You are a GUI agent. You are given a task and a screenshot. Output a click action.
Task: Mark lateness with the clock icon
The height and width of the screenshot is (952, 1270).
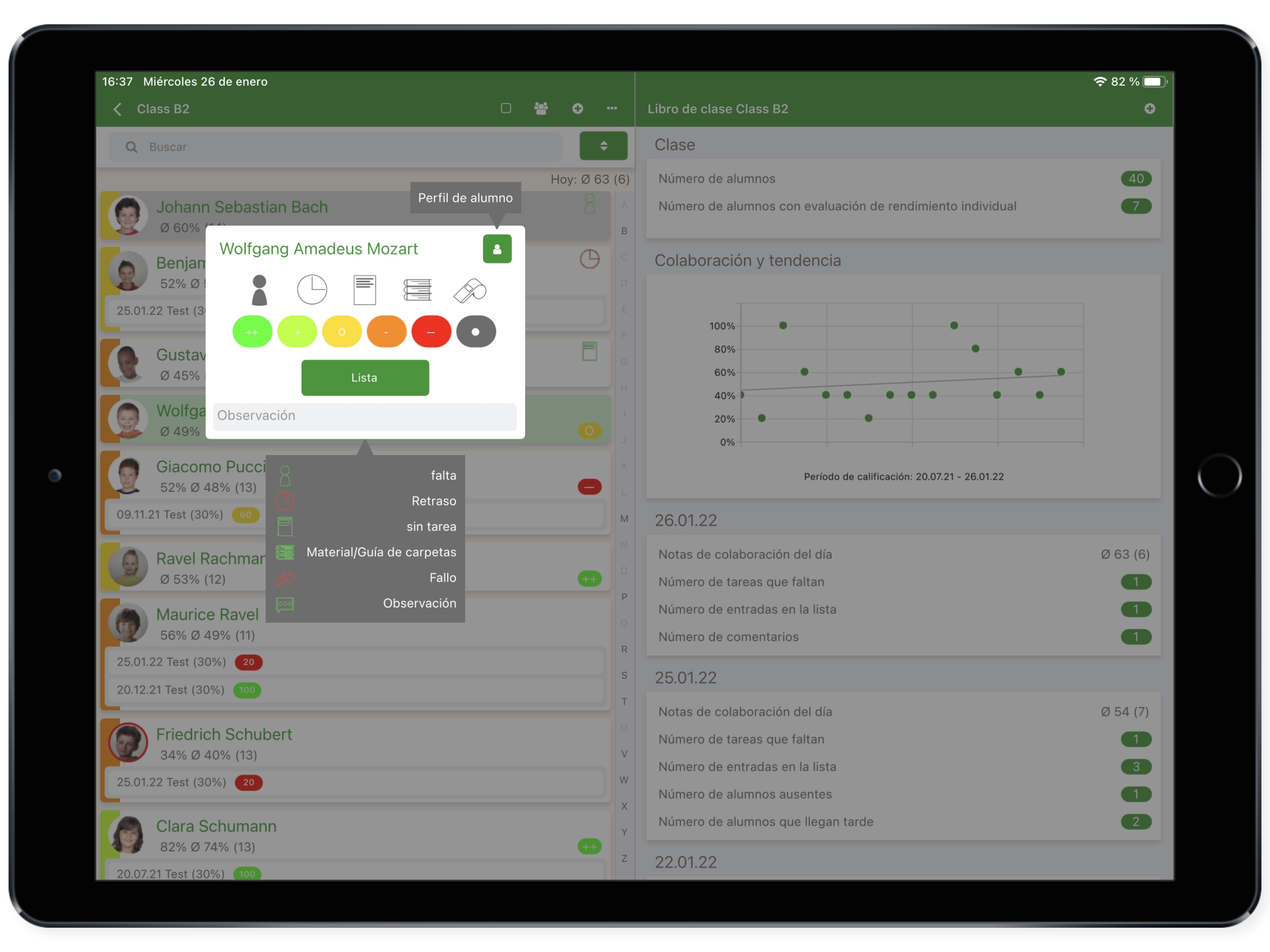coord(312,290)
